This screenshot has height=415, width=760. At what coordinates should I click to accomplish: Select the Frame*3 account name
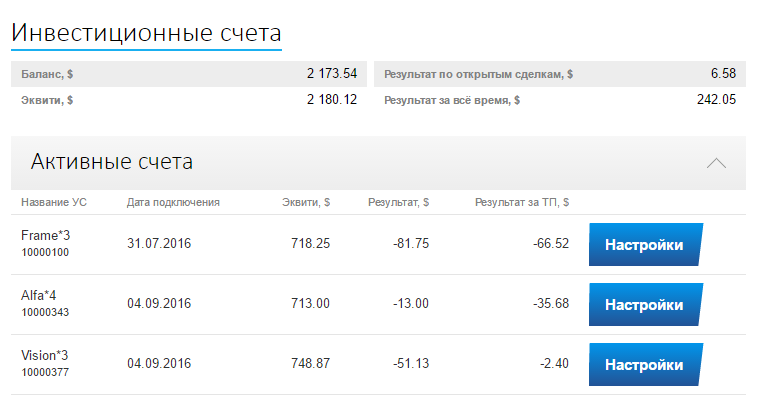pos(46,235)
